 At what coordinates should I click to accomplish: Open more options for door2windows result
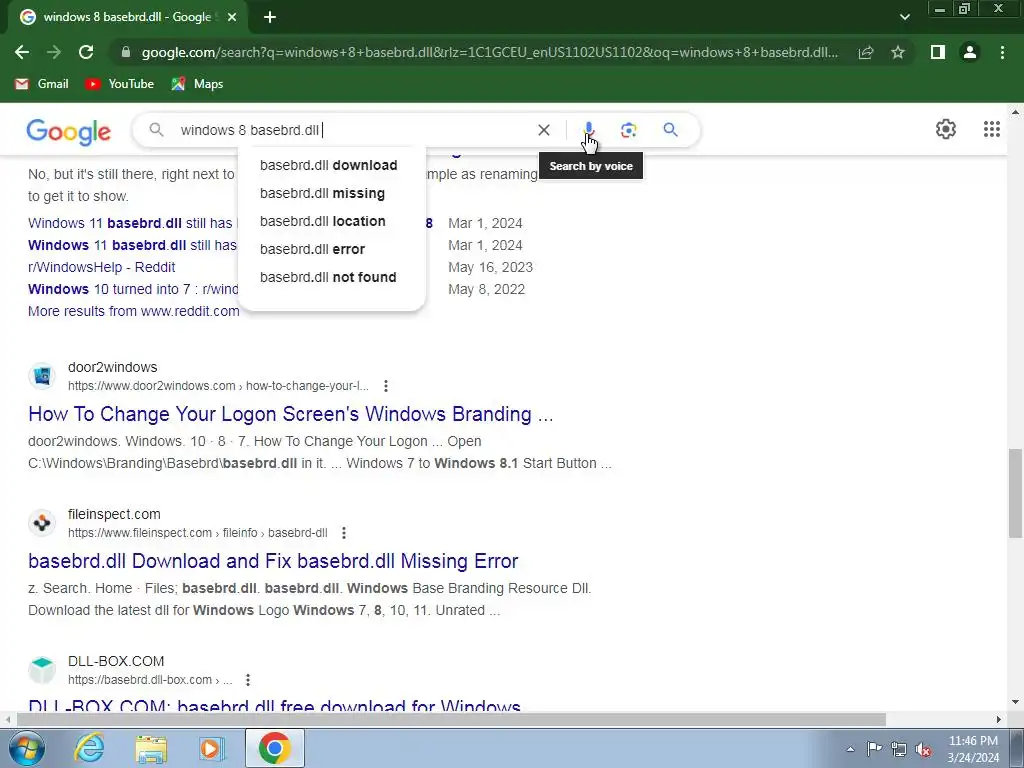click(x=386, y=386)
